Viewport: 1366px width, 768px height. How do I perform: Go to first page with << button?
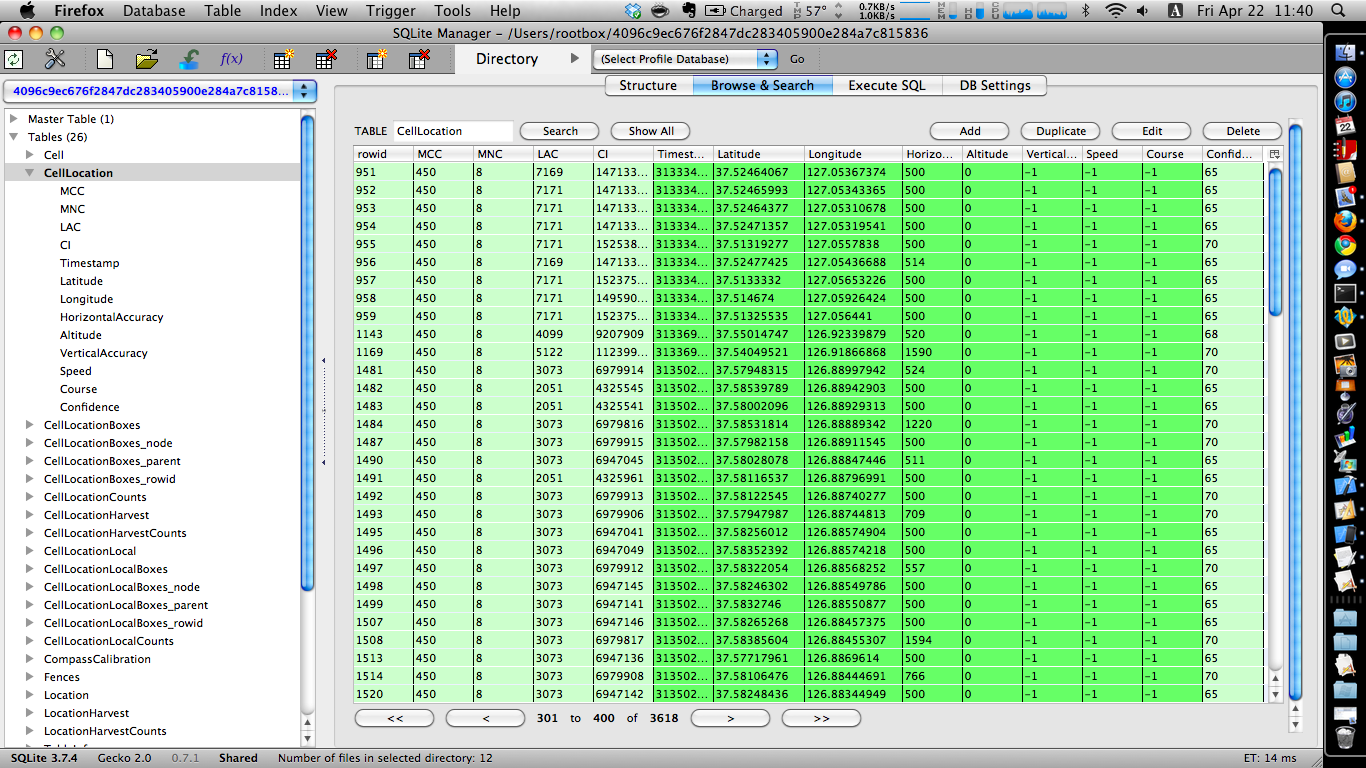tap(394, 718)
